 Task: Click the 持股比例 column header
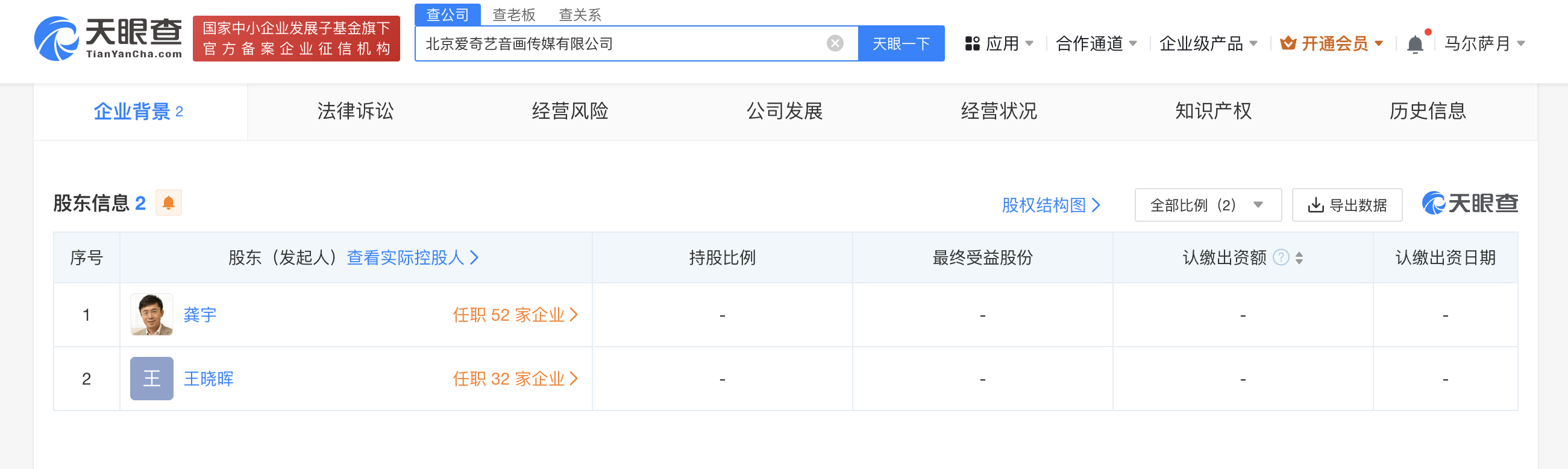click(722, 257)
